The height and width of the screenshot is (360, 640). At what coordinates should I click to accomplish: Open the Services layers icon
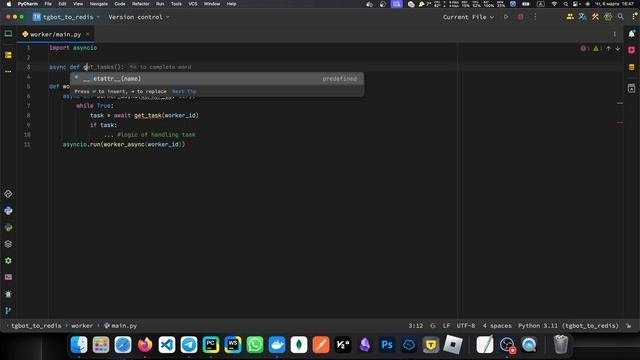[8, 244]
